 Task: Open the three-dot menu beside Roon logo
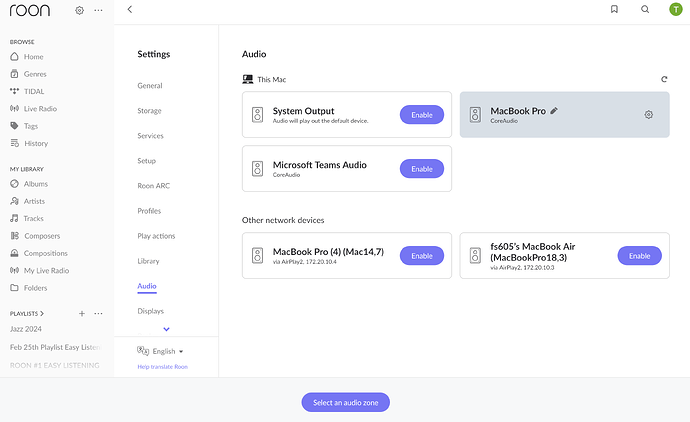(x=98, y=10)
